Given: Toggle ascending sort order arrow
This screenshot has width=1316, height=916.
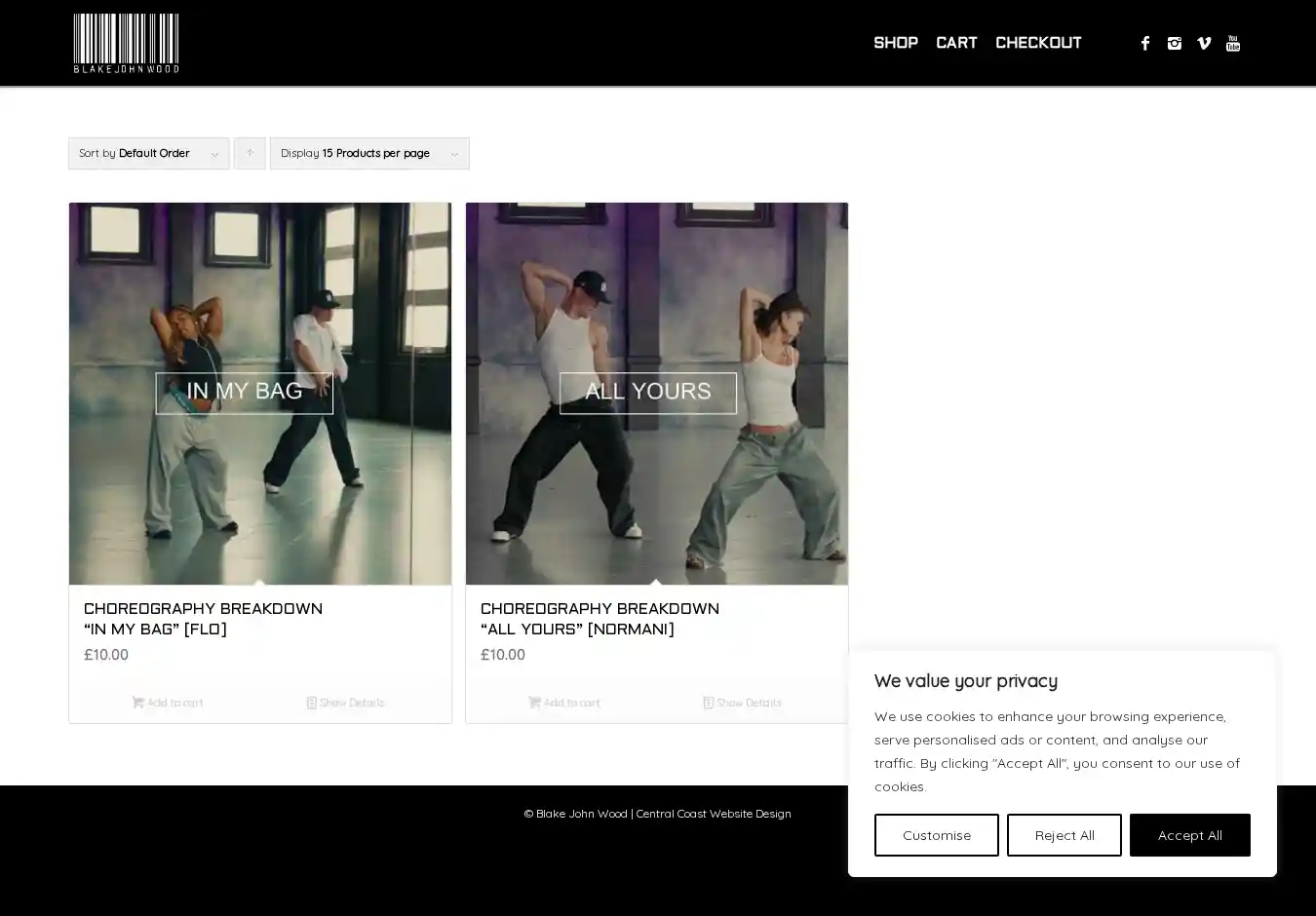Looking at the screenshot, I should [x=250, y=153].
